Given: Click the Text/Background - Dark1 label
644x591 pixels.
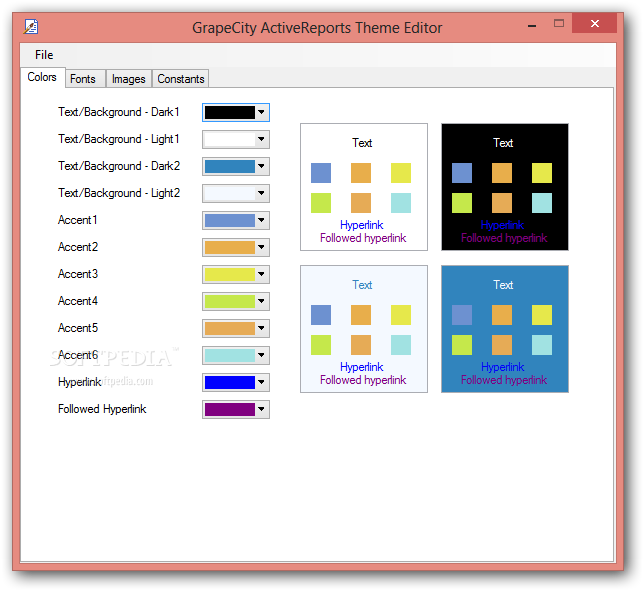Looking at the screenshot, I should [x=119, y=112].
